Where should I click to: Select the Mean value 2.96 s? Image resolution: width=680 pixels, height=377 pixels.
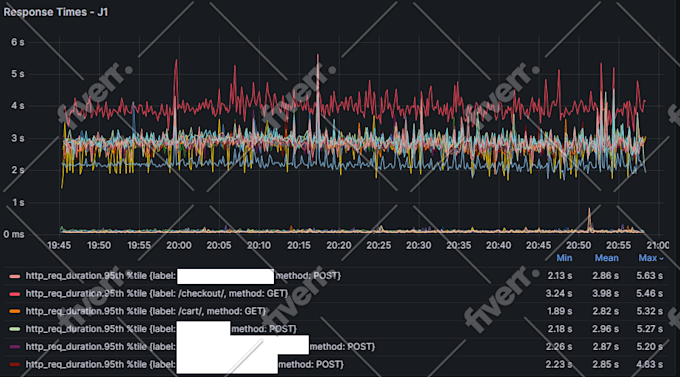click(605, 329)
